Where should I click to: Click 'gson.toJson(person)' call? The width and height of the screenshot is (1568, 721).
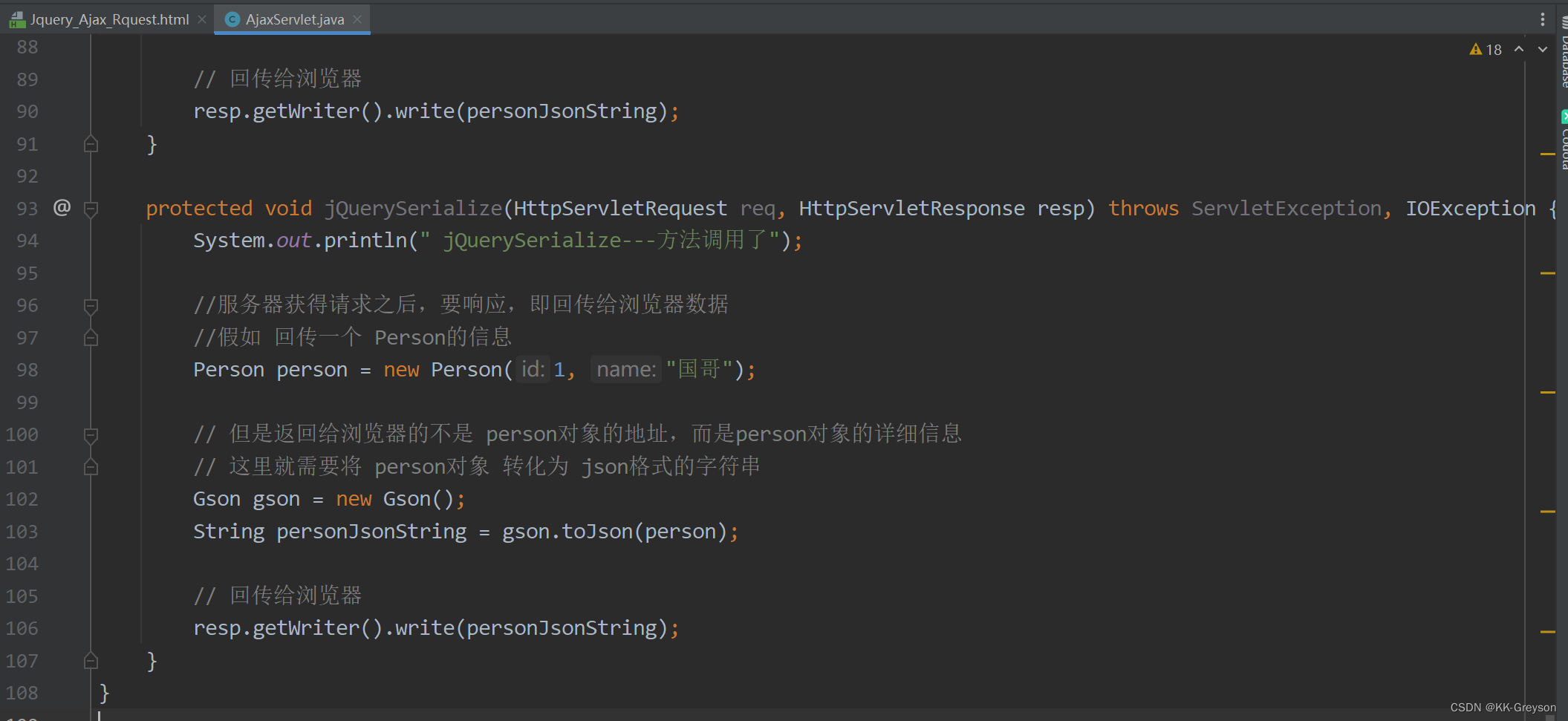tap(614, 532)
